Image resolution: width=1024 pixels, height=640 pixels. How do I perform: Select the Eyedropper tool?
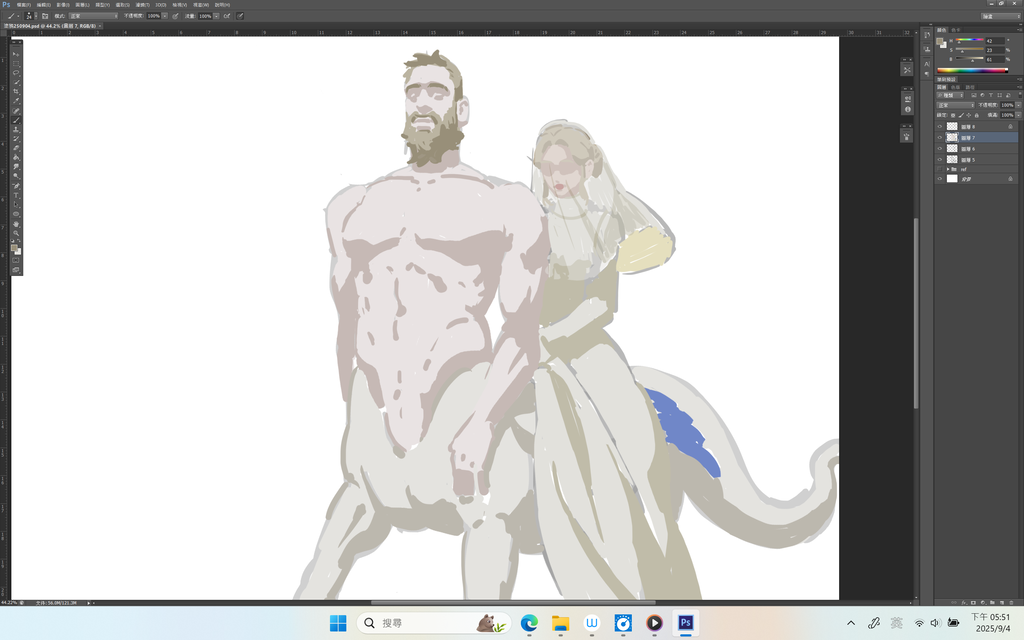pos(16,101)
